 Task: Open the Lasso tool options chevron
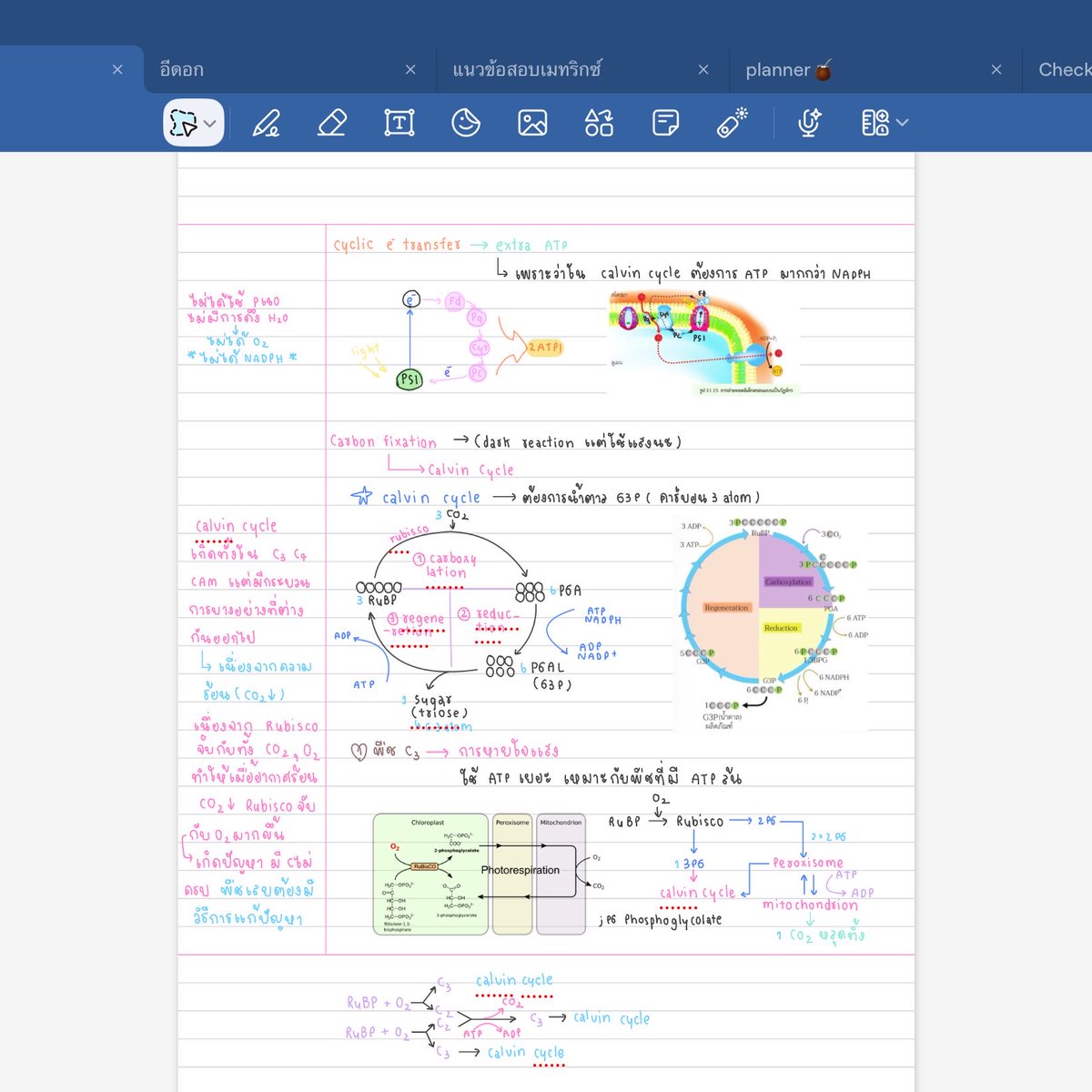210,124
